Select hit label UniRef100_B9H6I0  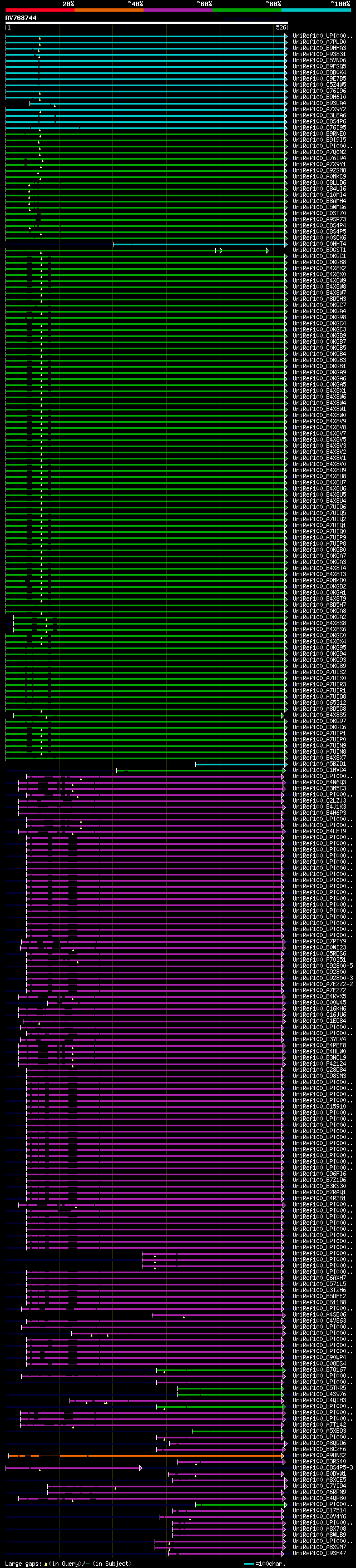coord(319,97)
